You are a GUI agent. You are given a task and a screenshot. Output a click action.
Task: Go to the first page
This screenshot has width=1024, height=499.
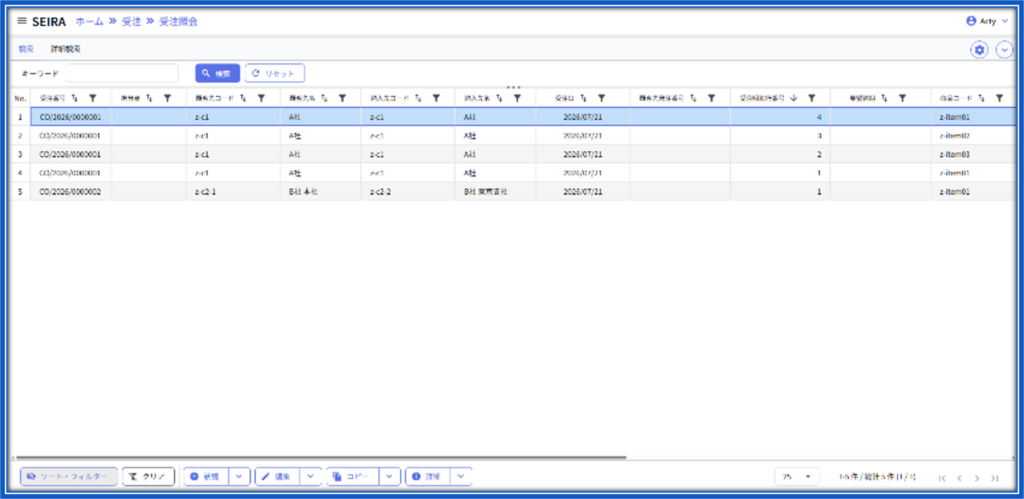click(x=942, y=477)
